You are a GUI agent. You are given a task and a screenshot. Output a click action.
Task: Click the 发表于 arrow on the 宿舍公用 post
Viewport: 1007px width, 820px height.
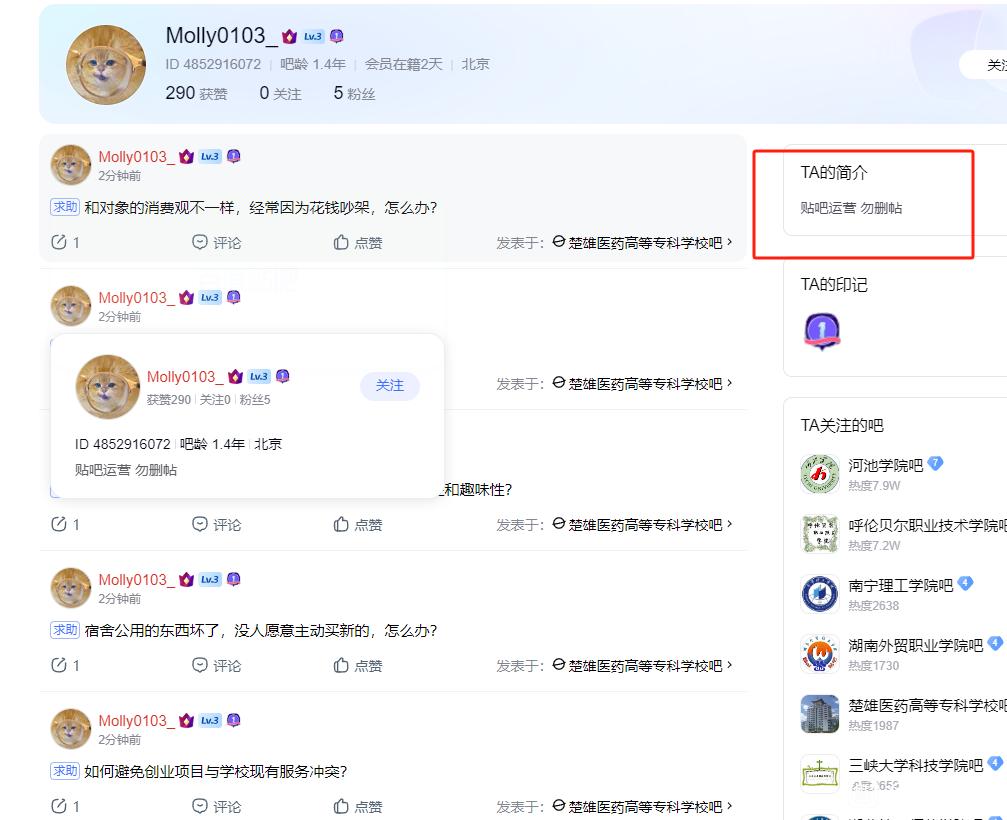click(x=730, y=665)
